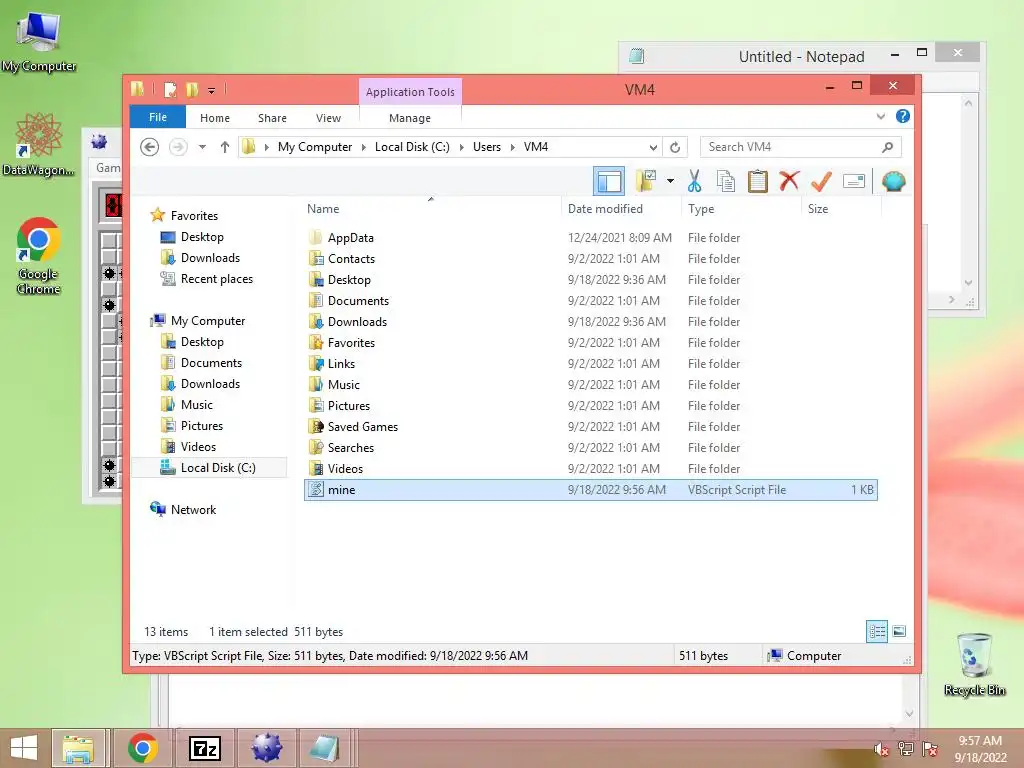Toggle the navigation pane layout button

click(609, 182)
